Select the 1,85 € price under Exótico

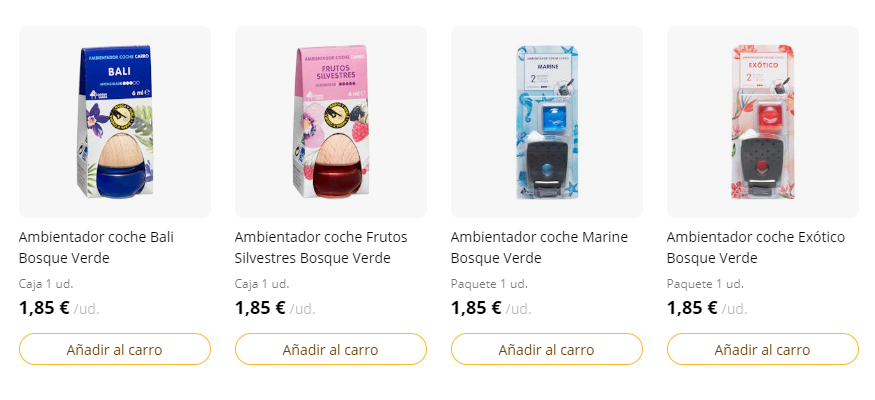(692, 308)
